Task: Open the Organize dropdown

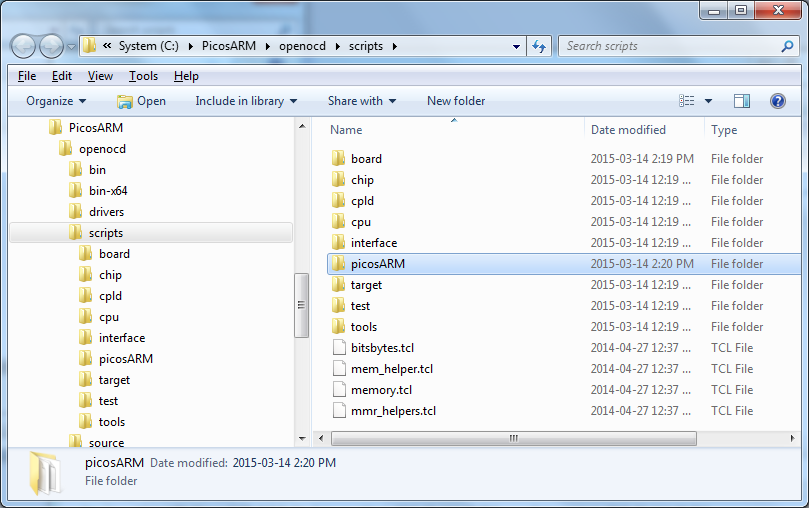Action: (56, 101)
